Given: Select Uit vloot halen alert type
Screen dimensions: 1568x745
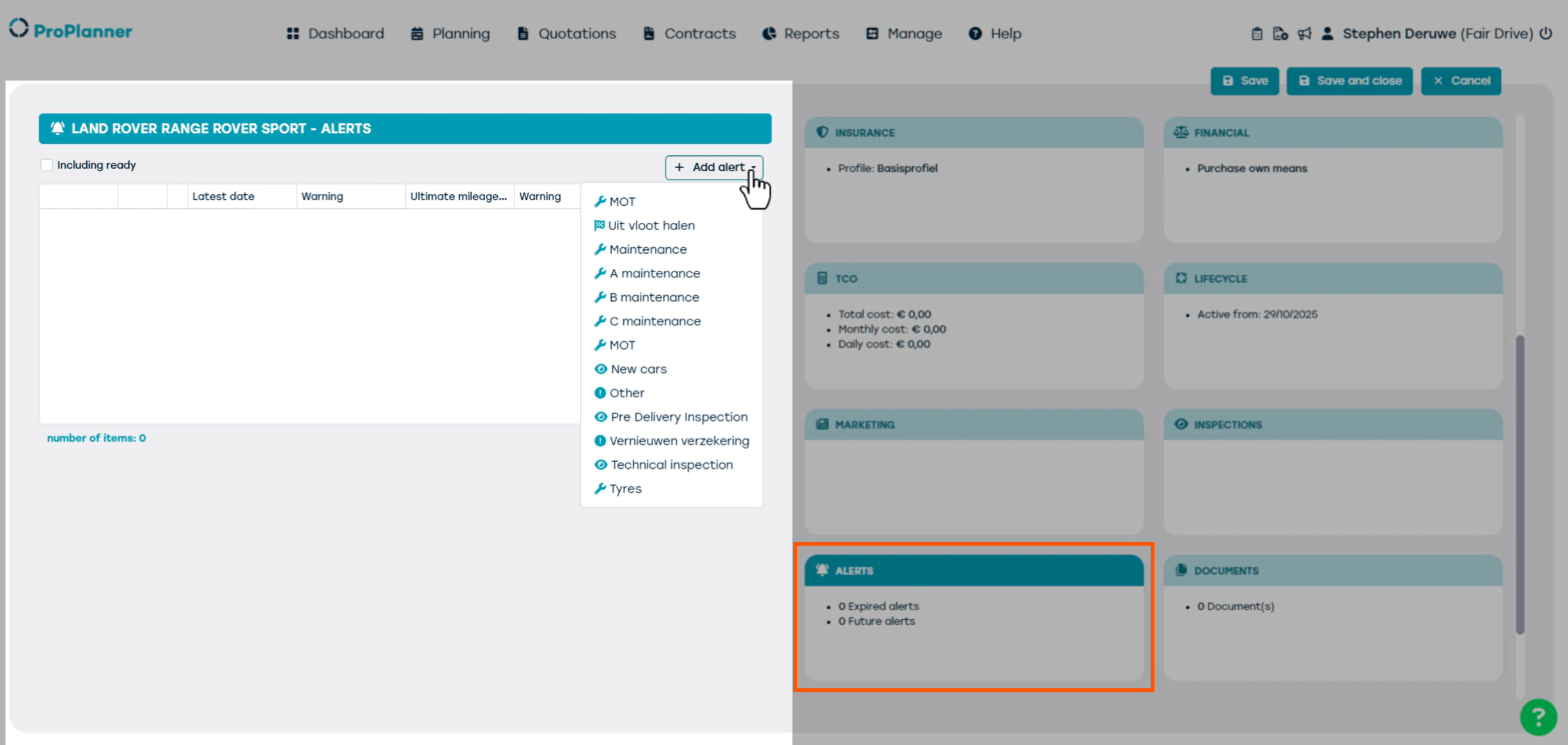Looking at the screenshot, I should click(651, 226).
